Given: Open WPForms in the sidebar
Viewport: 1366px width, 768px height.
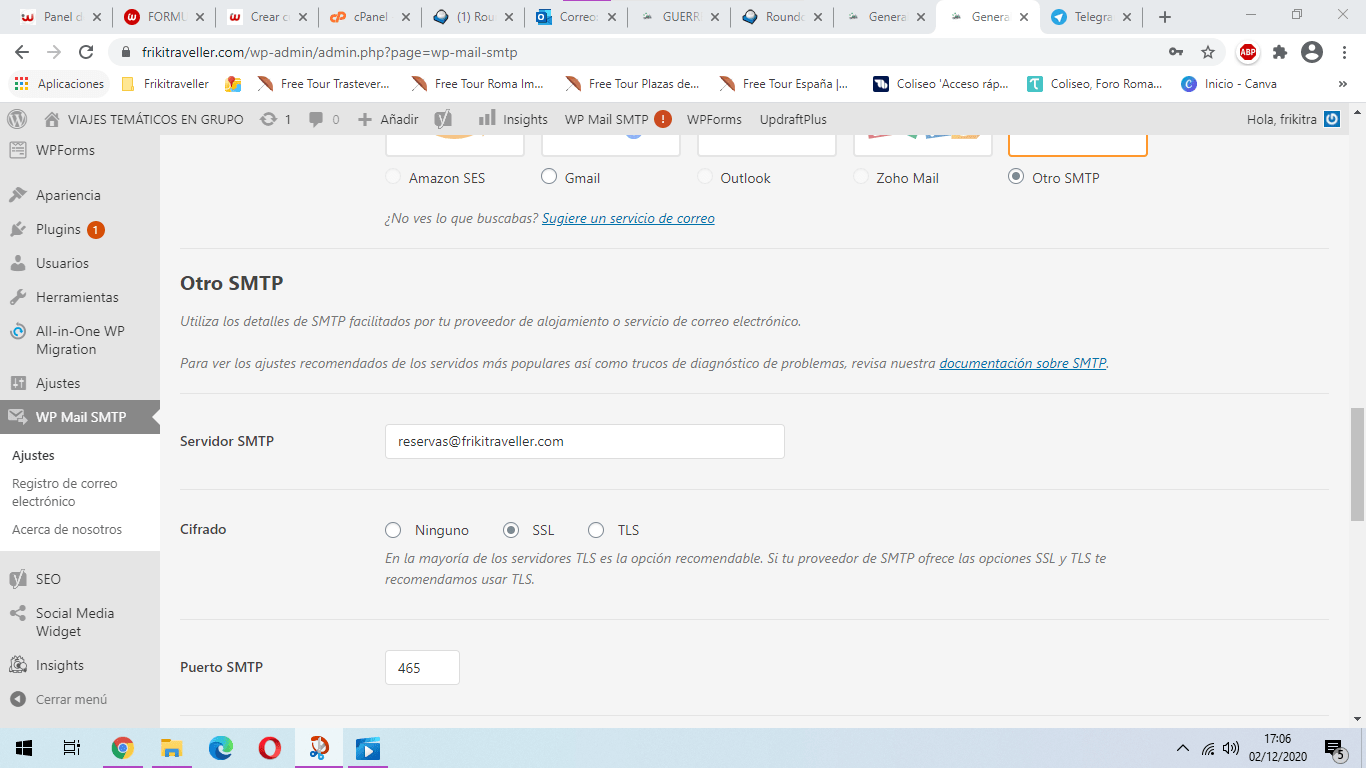Looking at the screenshot, I should pyautogui.click(x=80, y=150).
